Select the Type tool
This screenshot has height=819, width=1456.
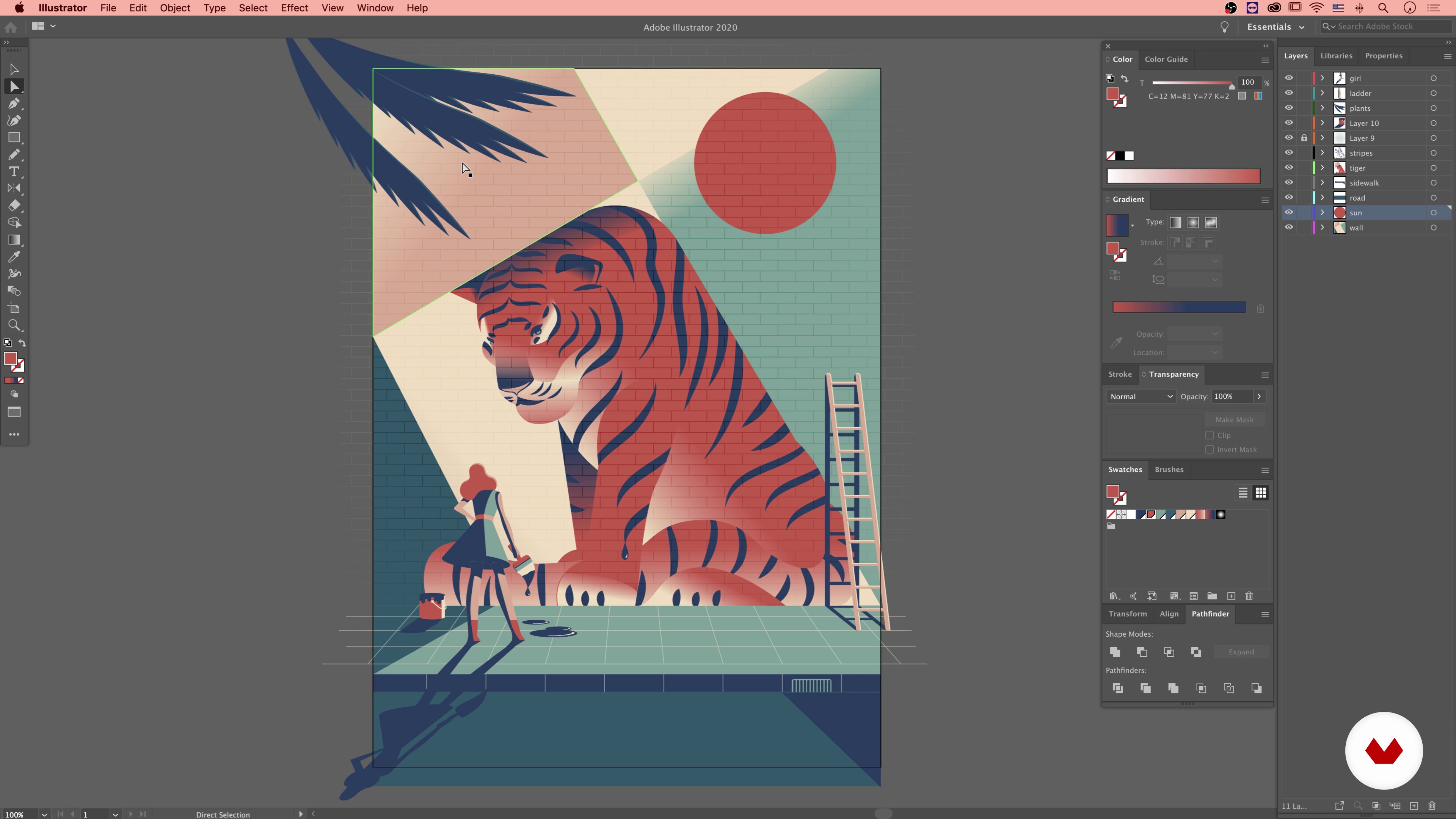[x=14, y=172]
